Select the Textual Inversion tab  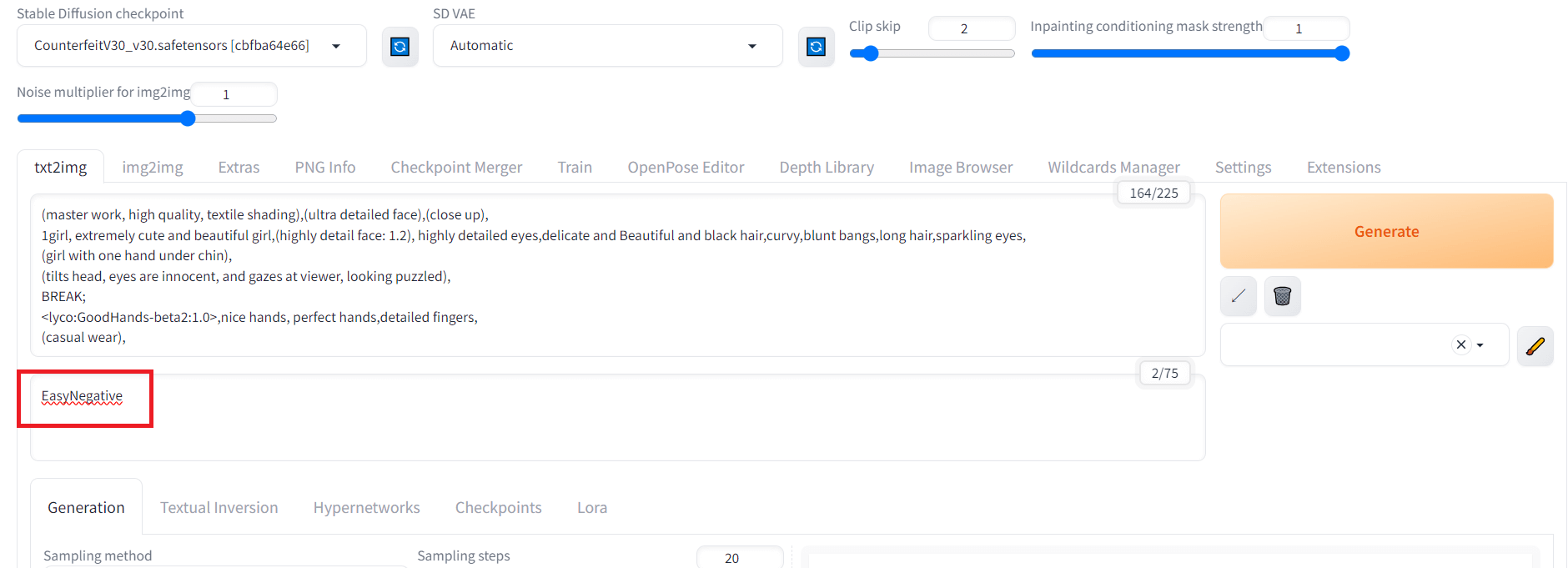219,508
